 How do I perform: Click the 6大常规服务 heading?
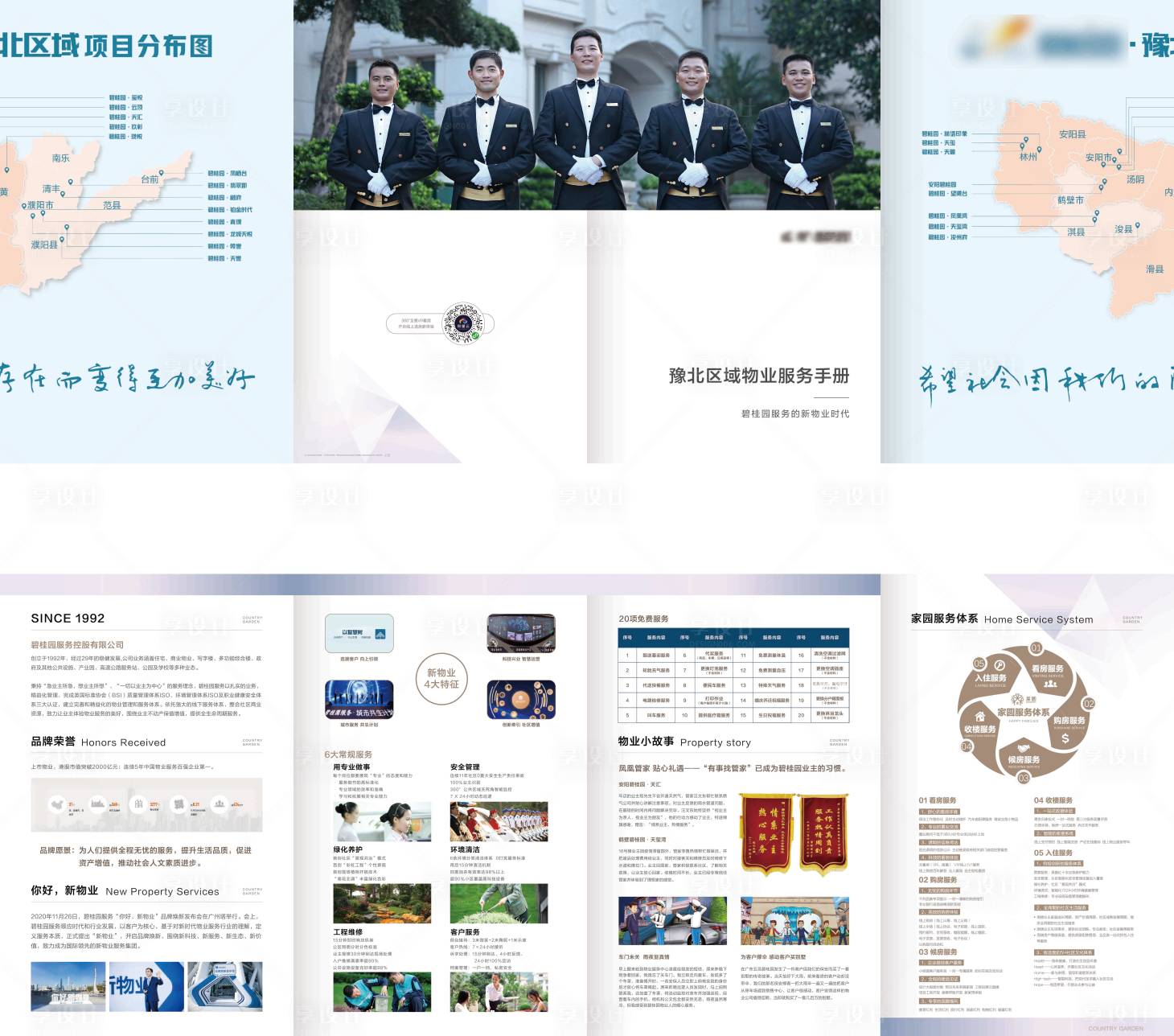pyautogui.click(x=348, y=754)
